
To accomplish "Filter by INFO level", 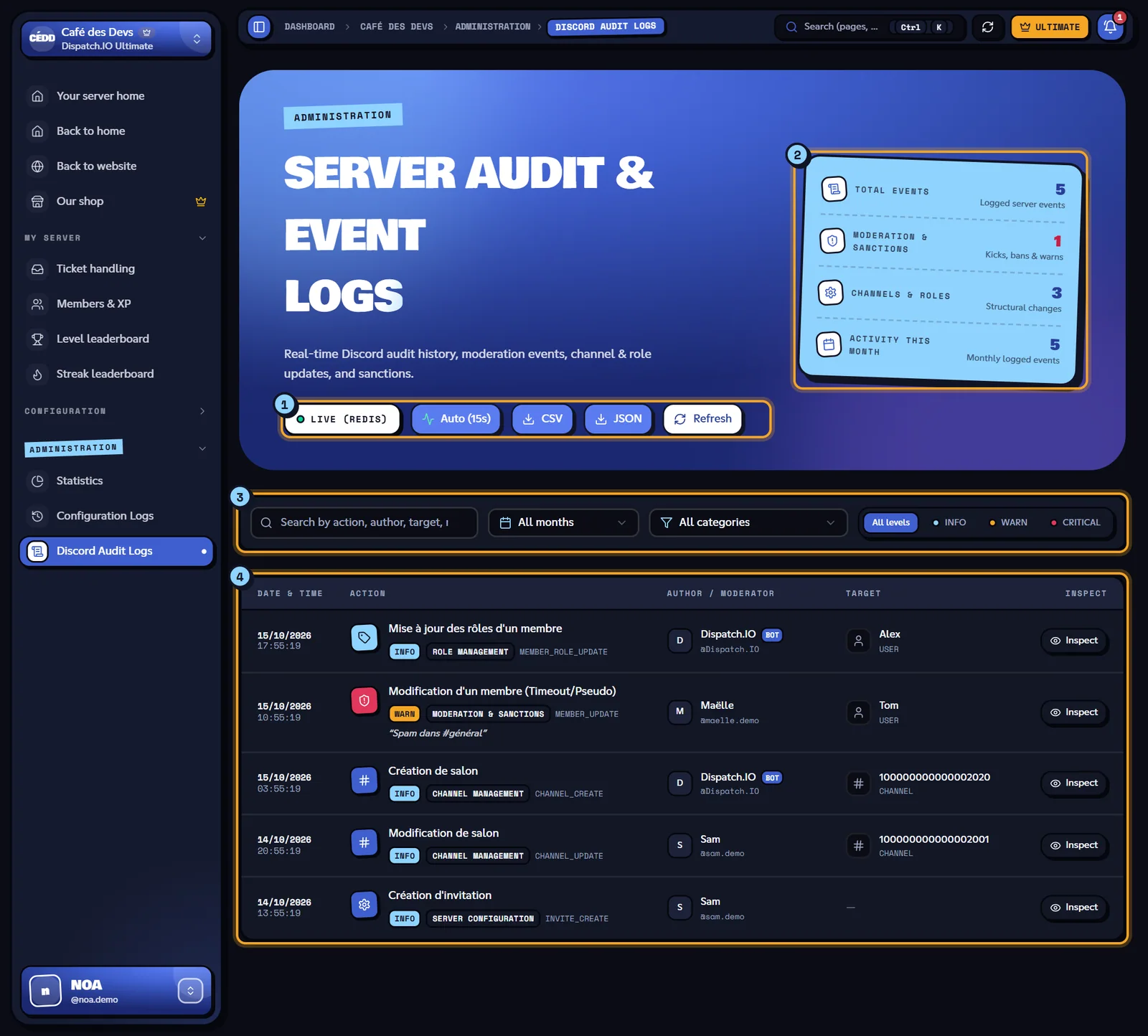I will click(949, 523).
